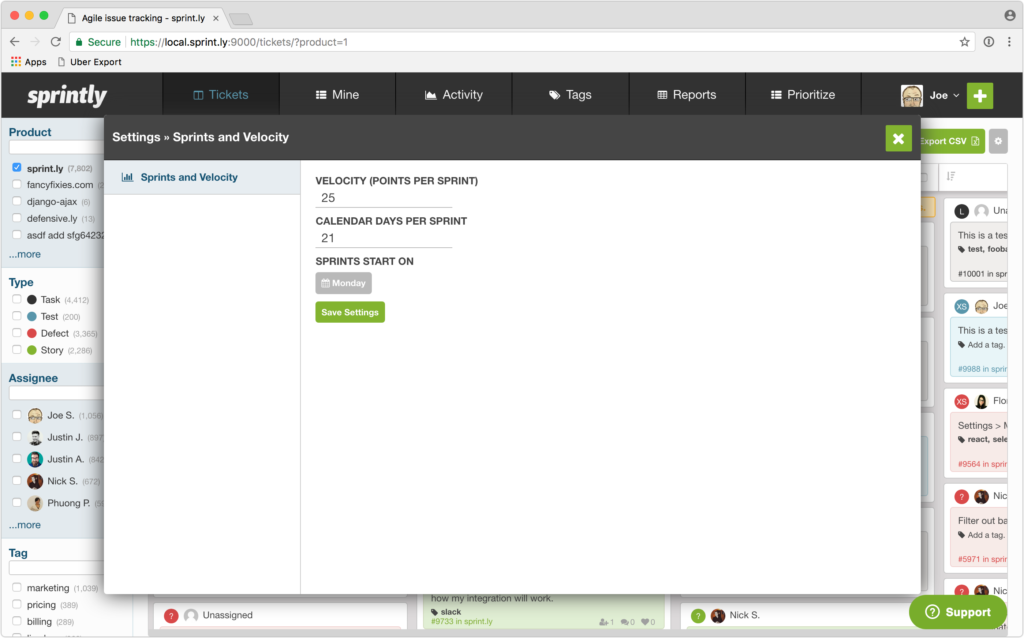Click Joe's avatar in the navigation bar
This screenshot has width=1024, height=638.
[914, 95]
